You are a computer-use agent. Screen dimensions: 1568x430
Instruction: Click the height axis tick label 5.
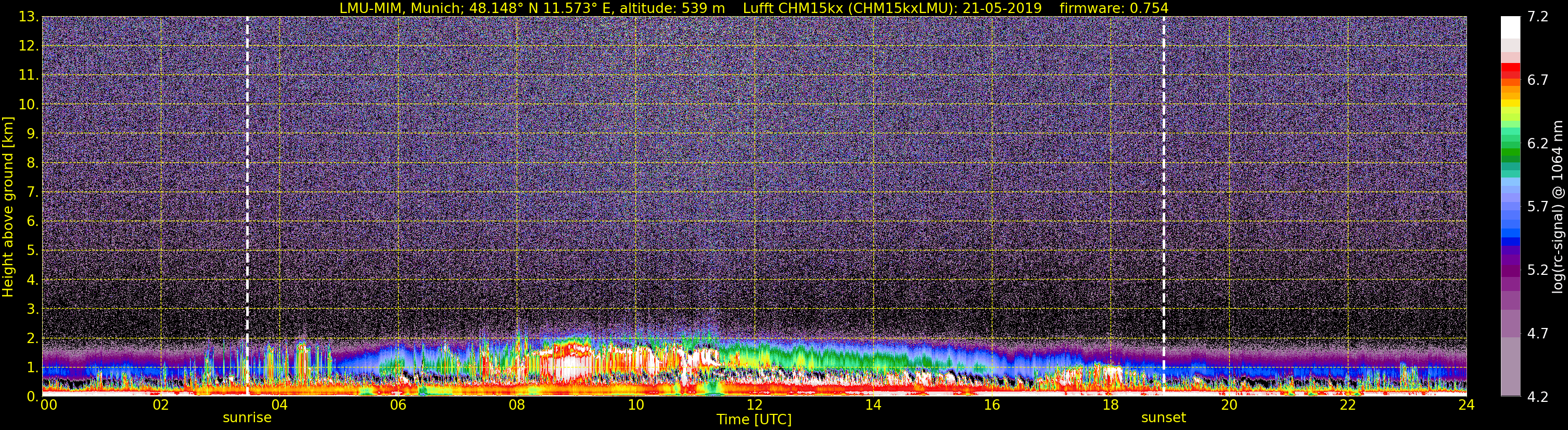33,250
